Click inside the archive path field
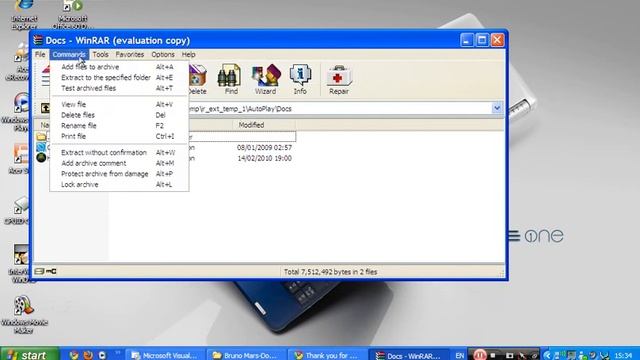640x360 pixels. tap(340, 109)
